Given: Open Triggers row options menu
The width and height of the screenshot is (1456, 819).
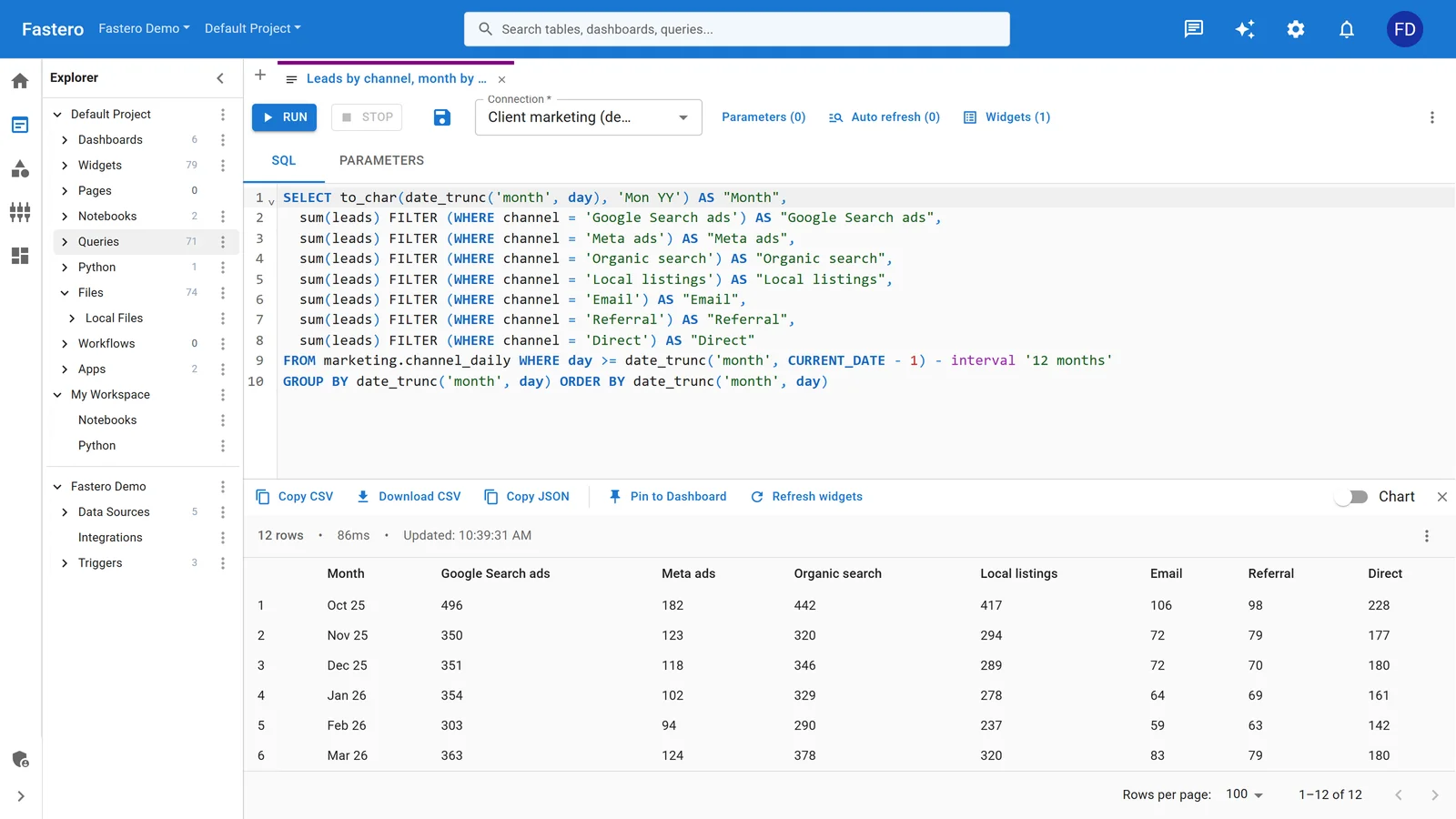Looking at the screenshot, I should [x=223, y=563].
